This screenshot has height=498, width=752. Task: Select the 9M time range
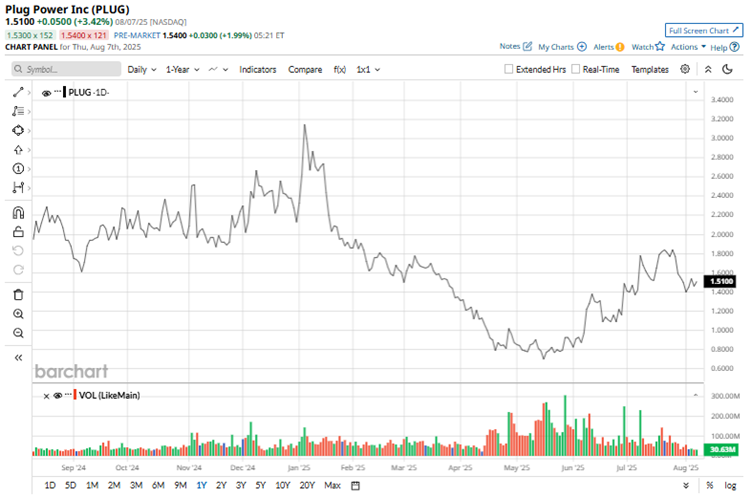click(180, 486)
